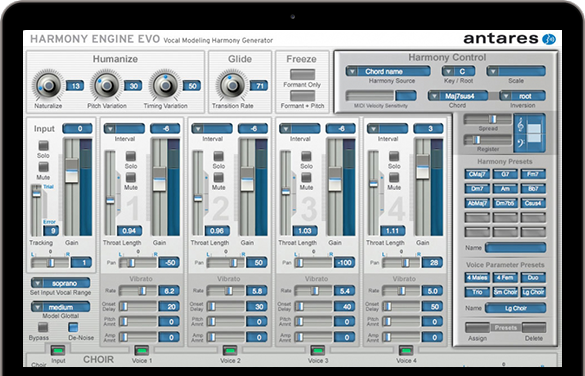Open the Inversion root dropdown
Screen dimensions: 585x376
pyautogui.click(x=522, y=96)
